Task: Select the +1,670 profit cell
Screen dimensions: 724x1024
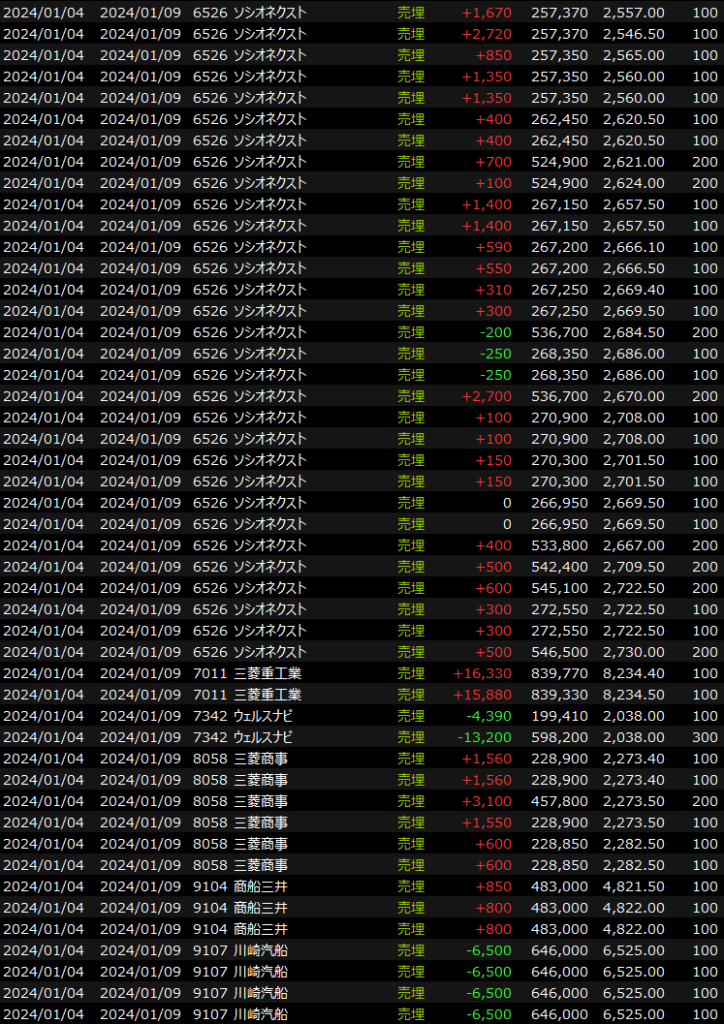Action: pyautogui.click(x=487, y=12)
